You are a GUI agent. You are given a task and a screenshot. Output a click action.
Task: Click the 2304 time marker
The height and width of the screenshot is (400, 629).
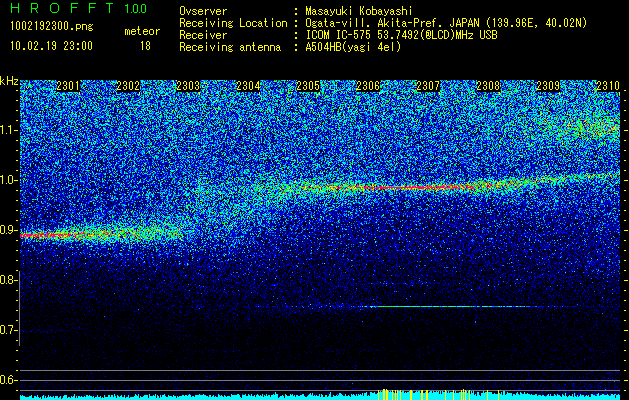pyautogui.click(x=248, y=86)
